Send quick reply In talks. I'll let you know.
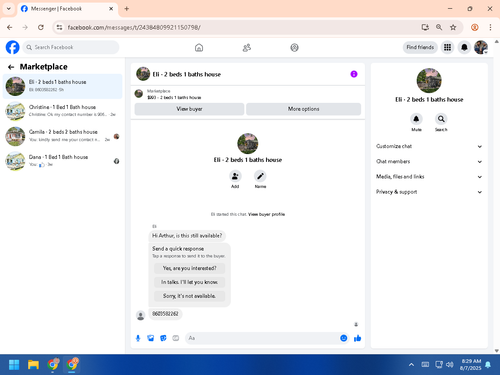This screenshot has height=375, width=500. [189, 282]
